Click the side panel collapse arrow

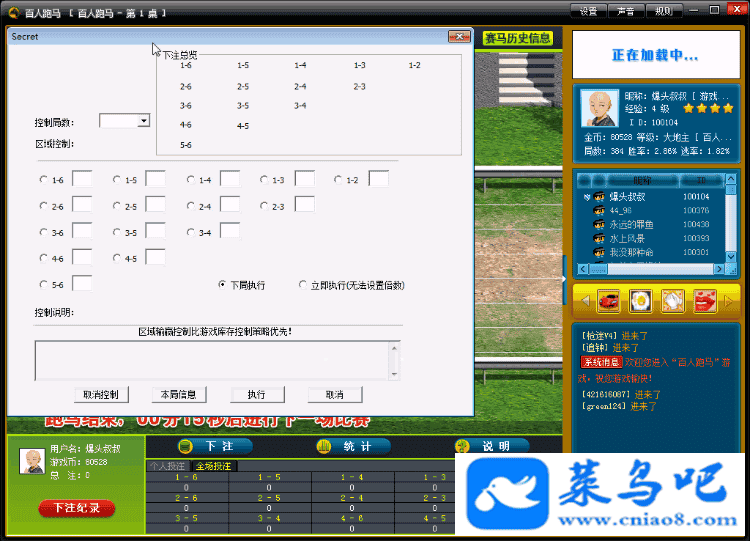[x=564, y=279]
